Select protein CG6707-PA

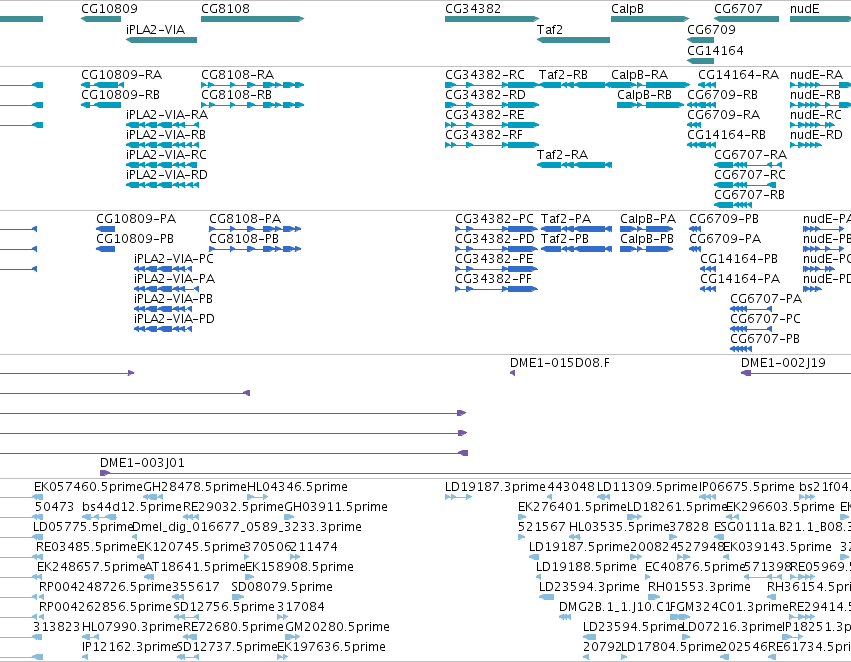click(765, 298)
